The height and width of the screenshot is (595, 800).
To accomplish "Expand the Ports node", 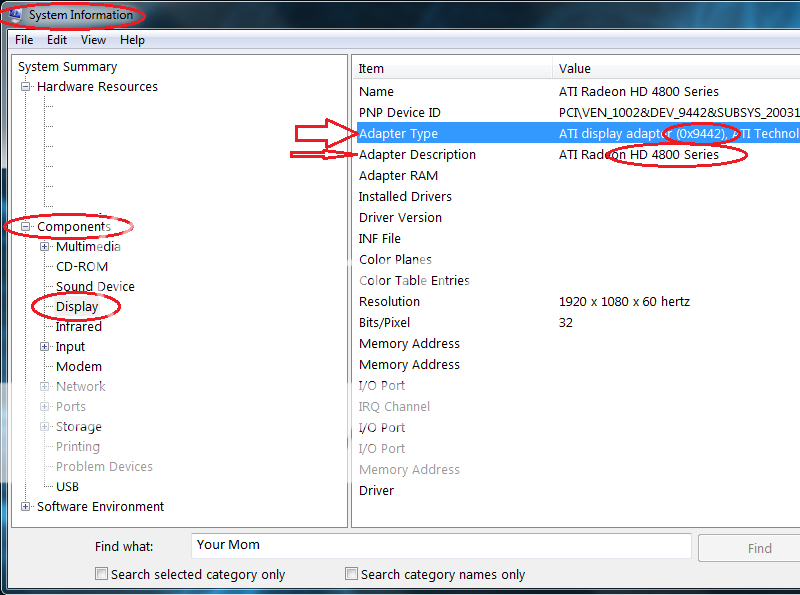I will (x=44, y=407).
